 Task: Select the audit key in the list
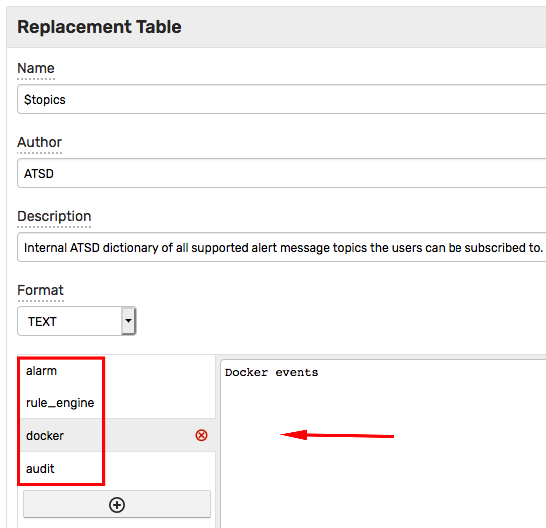tap(40, 469)
